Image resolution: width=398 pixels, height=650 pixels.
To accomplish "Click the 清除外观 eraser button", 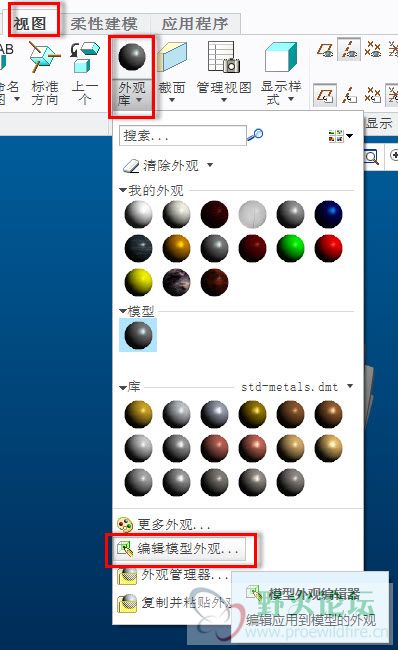I will click(161, 166).
